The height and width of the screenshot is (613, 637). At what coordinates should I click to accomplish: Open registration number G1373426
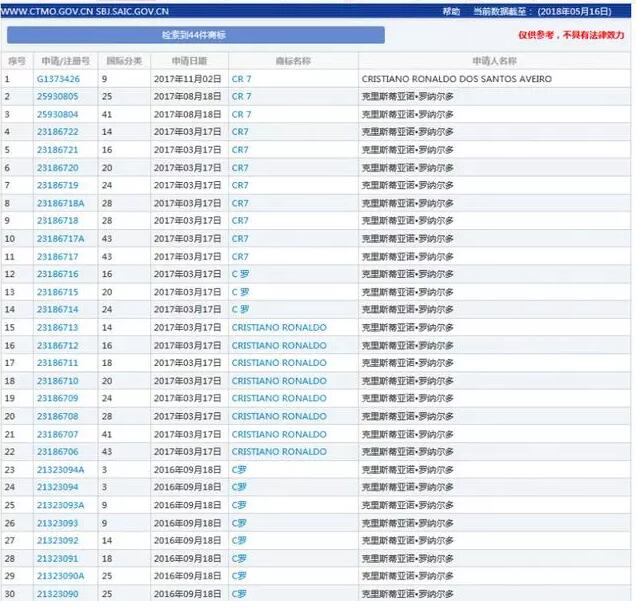[58, 79]
